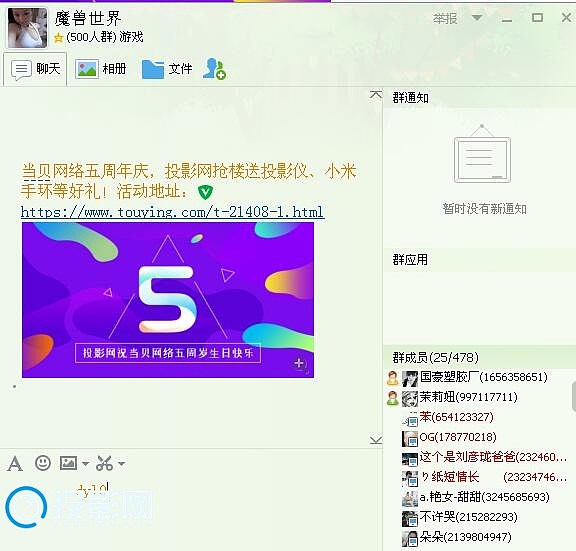The image size is (576, 551).
Task: Click the avatar of 茉莉妞
Action: [x=410, y=399]
